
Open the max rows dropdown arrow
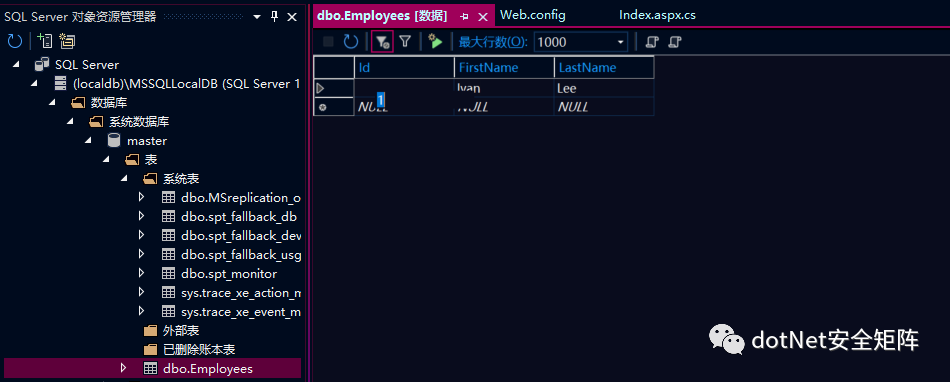coord(620,42)
